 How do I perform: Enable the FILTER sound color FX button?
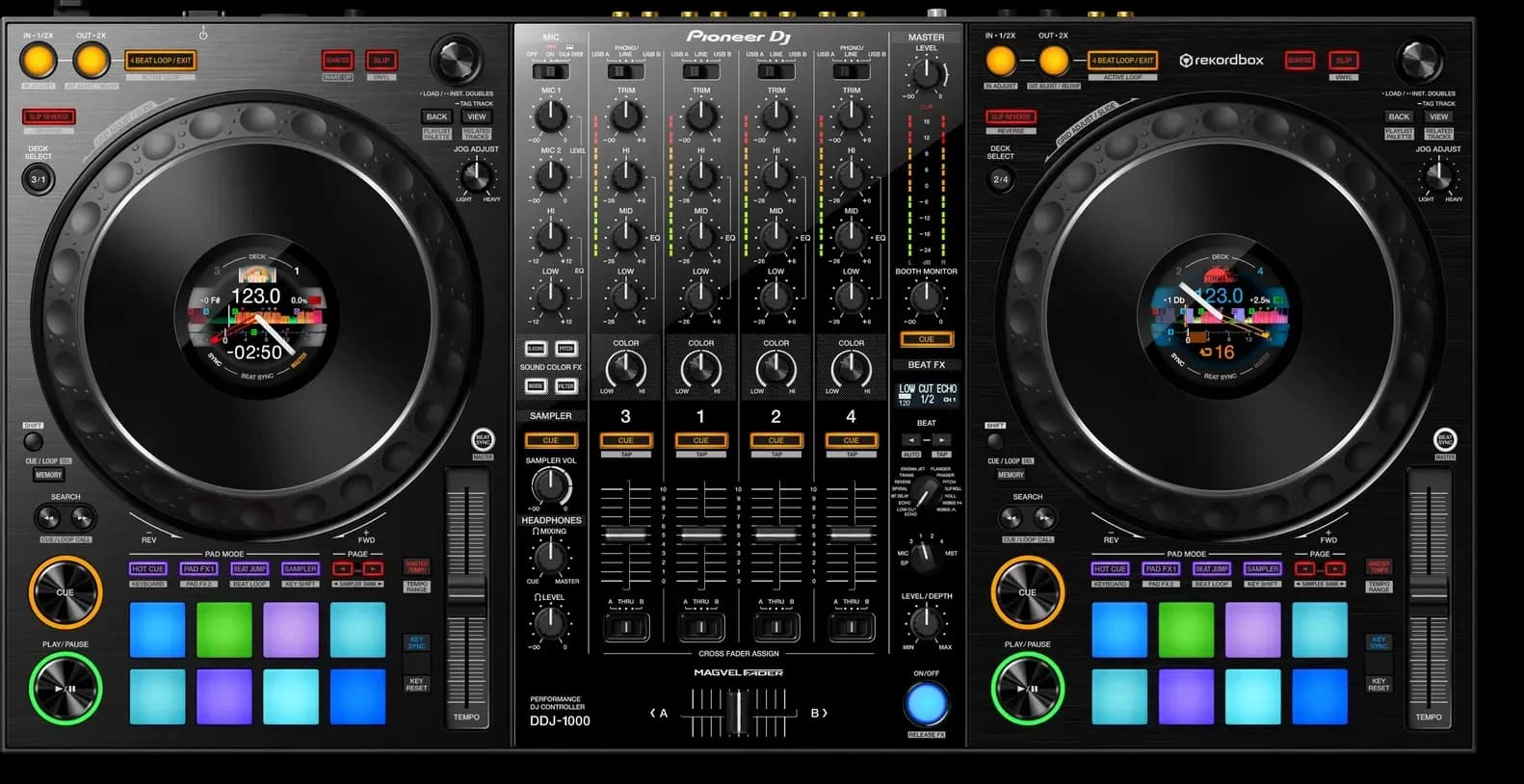[x=565, y=386]
